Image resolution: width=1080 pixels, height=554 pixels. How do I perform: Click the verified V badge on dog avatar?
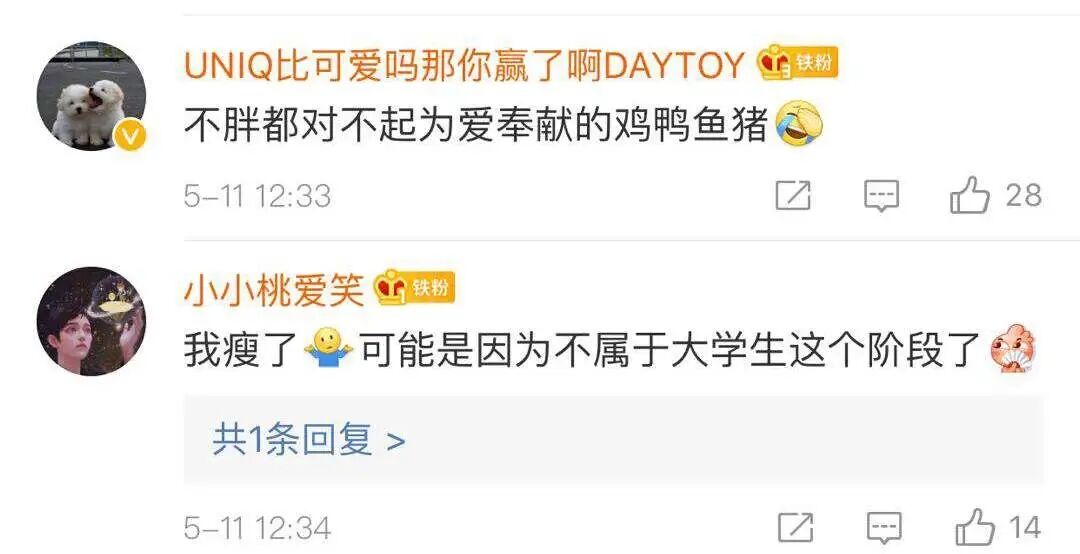coord(129,137)
